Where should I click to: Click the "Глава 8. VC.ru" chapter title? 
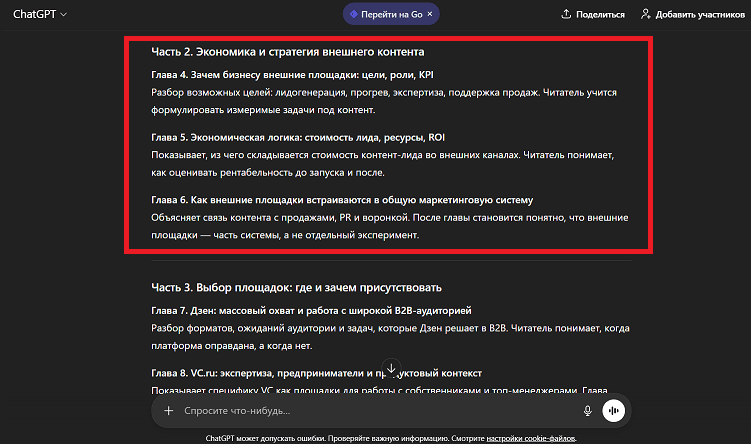[316, 374]
